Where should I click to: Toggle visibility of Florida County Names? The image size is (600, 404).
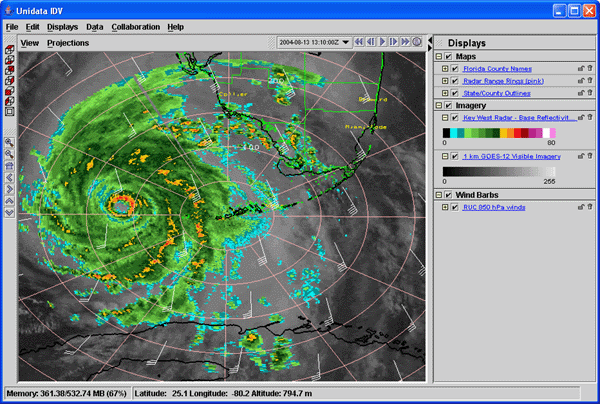click(x=454, y=68)
